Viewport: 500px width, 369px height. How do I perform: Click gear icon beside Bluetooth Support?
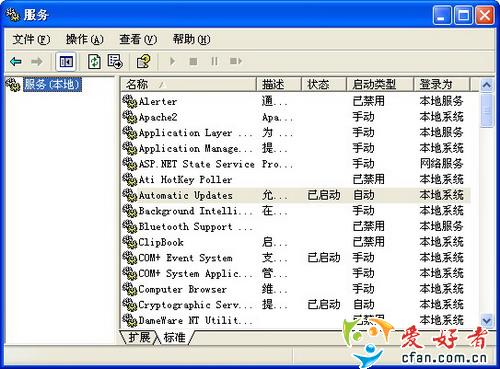(130, 227)
